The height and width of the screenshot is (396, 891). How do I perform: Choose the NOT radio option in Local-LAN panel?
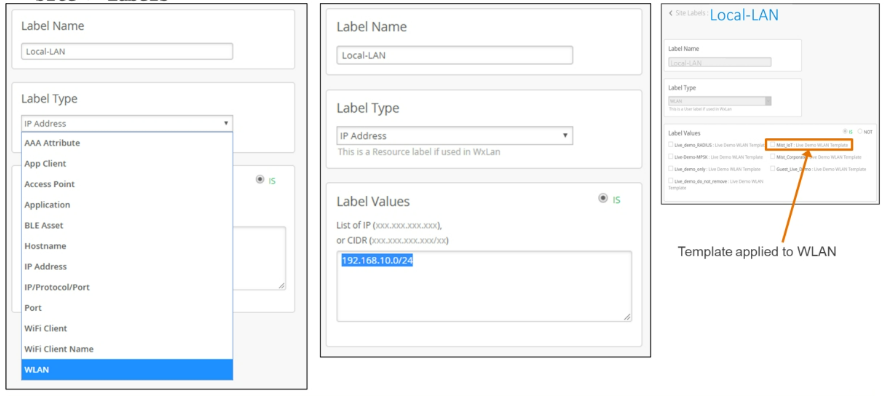tap(859, 131)
